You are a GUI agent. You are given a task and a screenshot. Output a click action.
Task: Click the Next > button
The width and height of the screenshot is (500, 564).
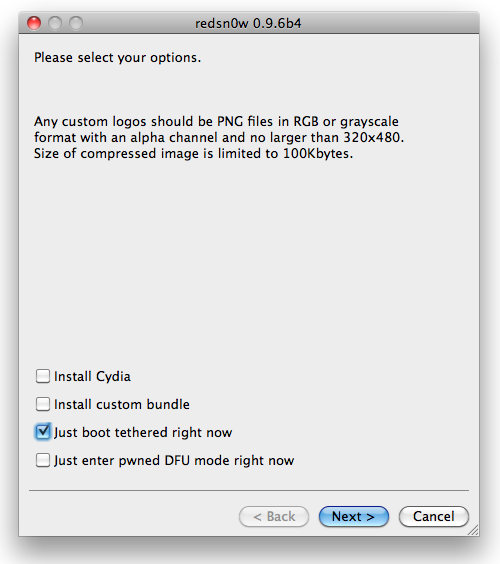354,517
